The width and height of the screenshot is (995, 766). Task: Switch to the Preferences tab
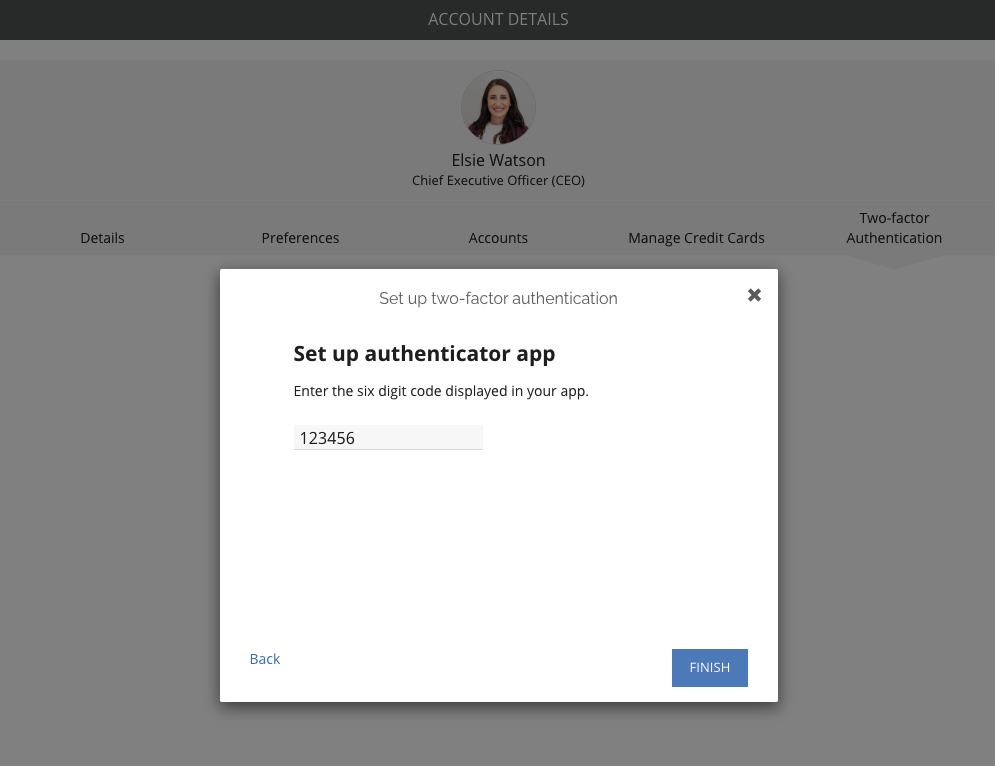click(x=300, y=238)
